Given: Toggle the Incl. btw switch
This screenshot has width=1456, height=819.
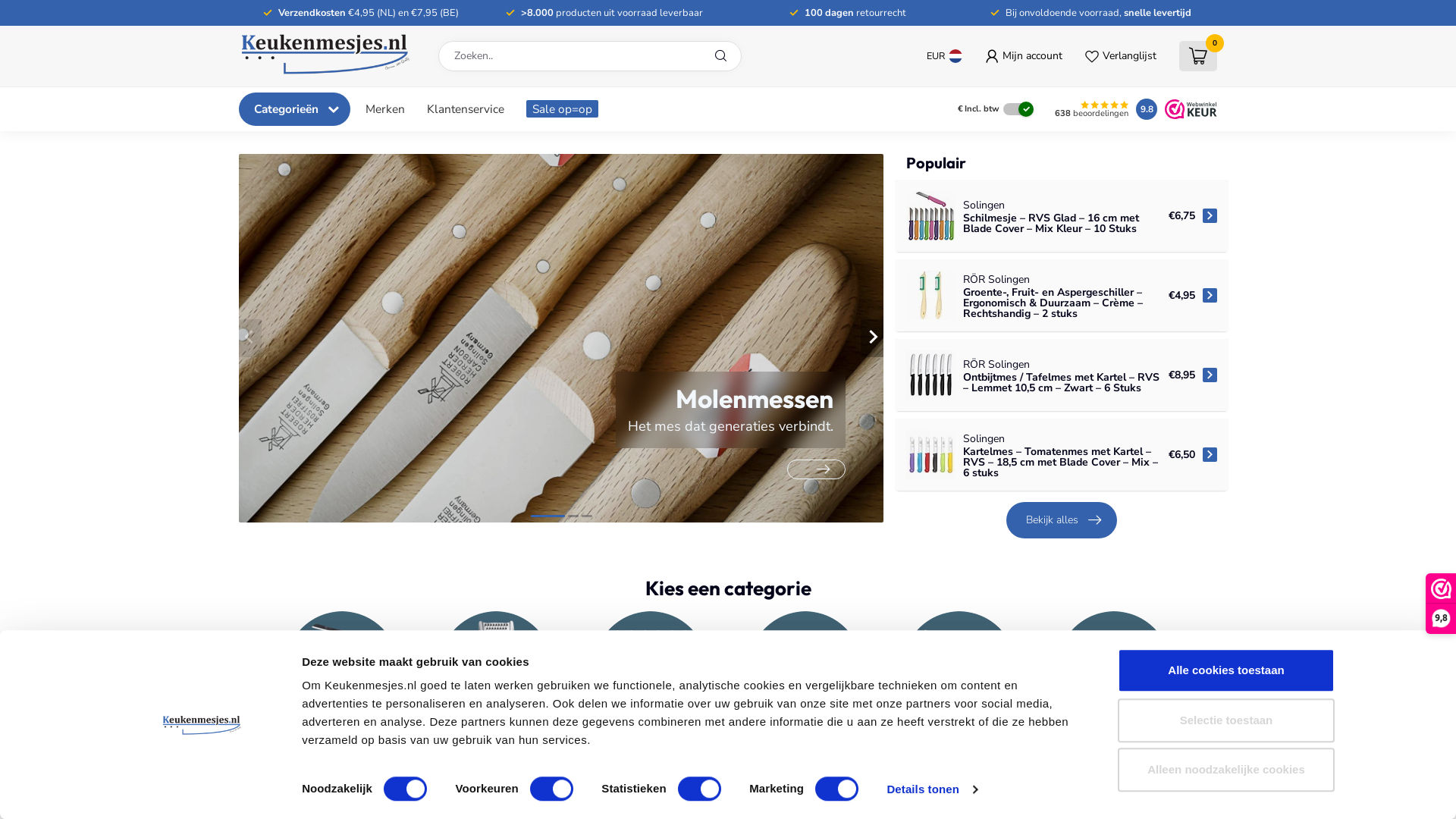Looking at the screenshot, I should pos(1018,109).
